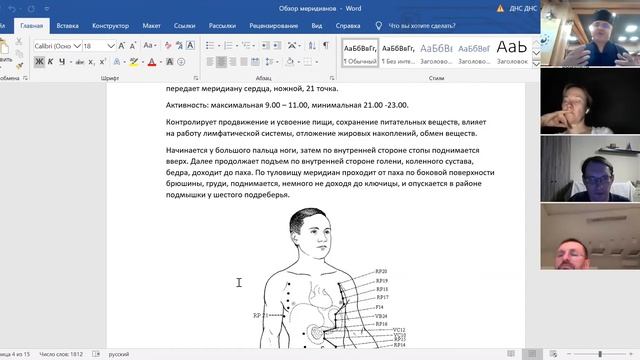The image size is (640, 360).
Task: Click the phonetic guide icon
Action: click(x=179, y=46)
